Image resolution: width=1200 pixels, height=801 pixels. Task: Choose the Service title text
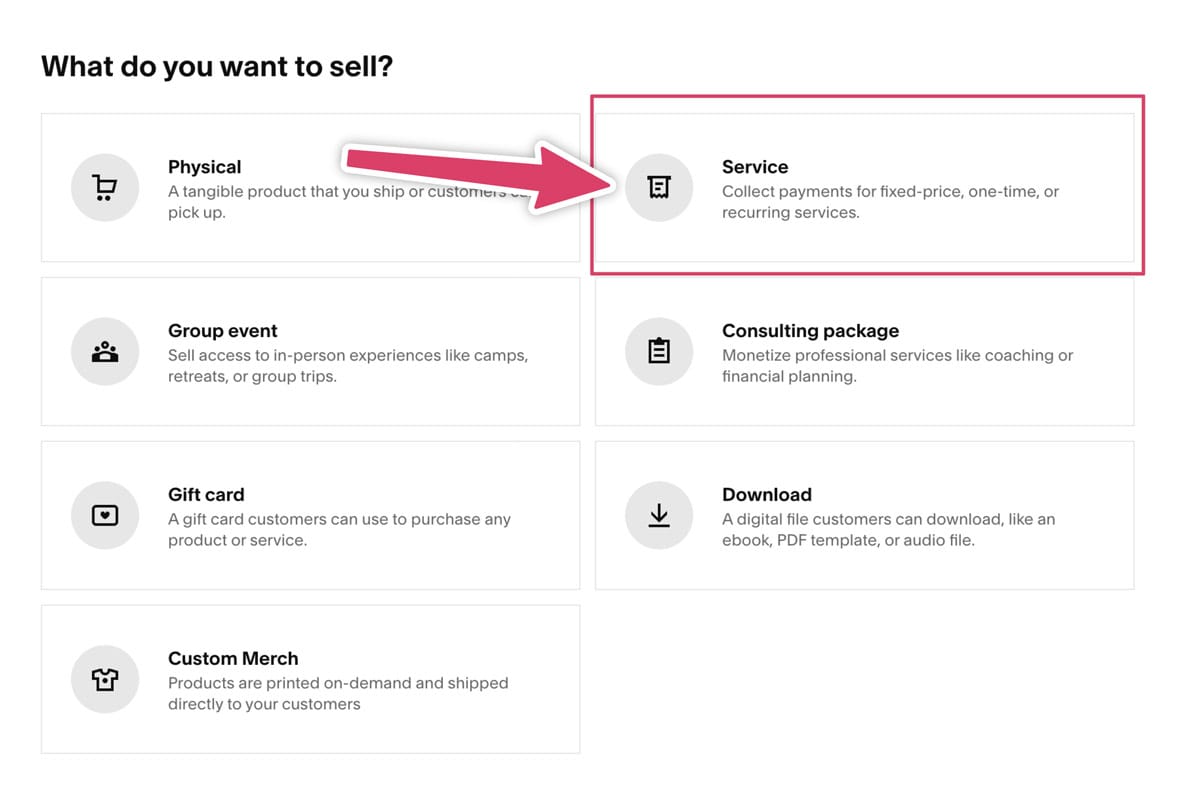[755, 167]
